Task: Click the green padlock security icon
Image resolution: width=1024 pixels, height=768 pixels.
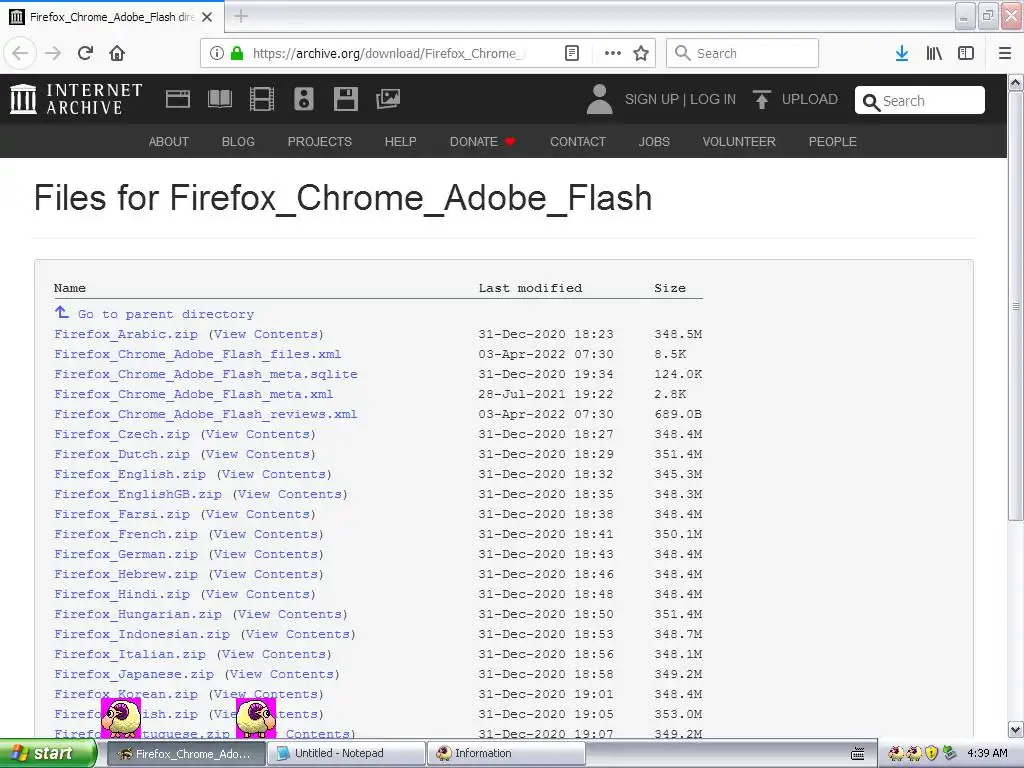Action: 237,53
